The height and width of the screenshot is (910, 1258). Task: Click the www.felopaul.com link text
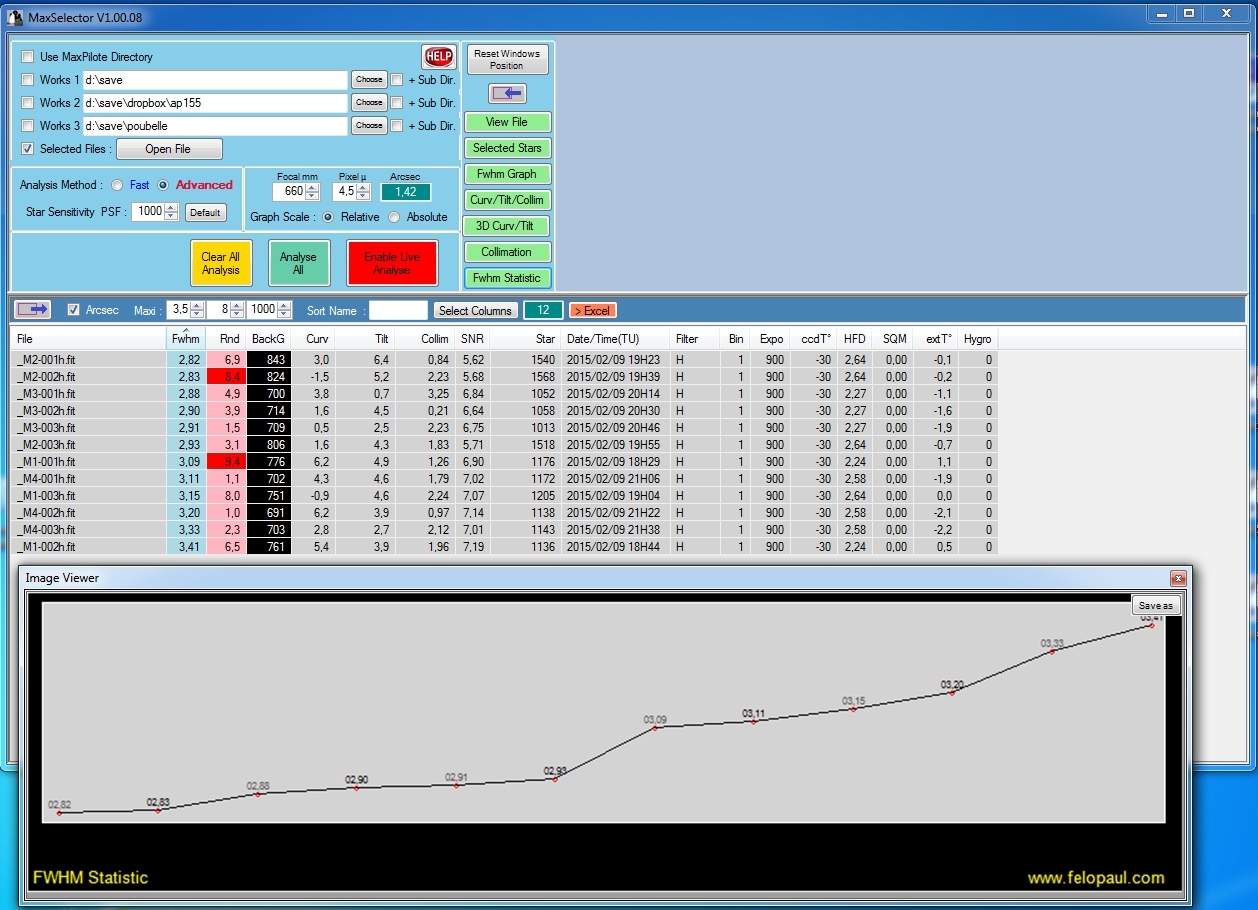pyautogui.click(x=1096, y=878)
